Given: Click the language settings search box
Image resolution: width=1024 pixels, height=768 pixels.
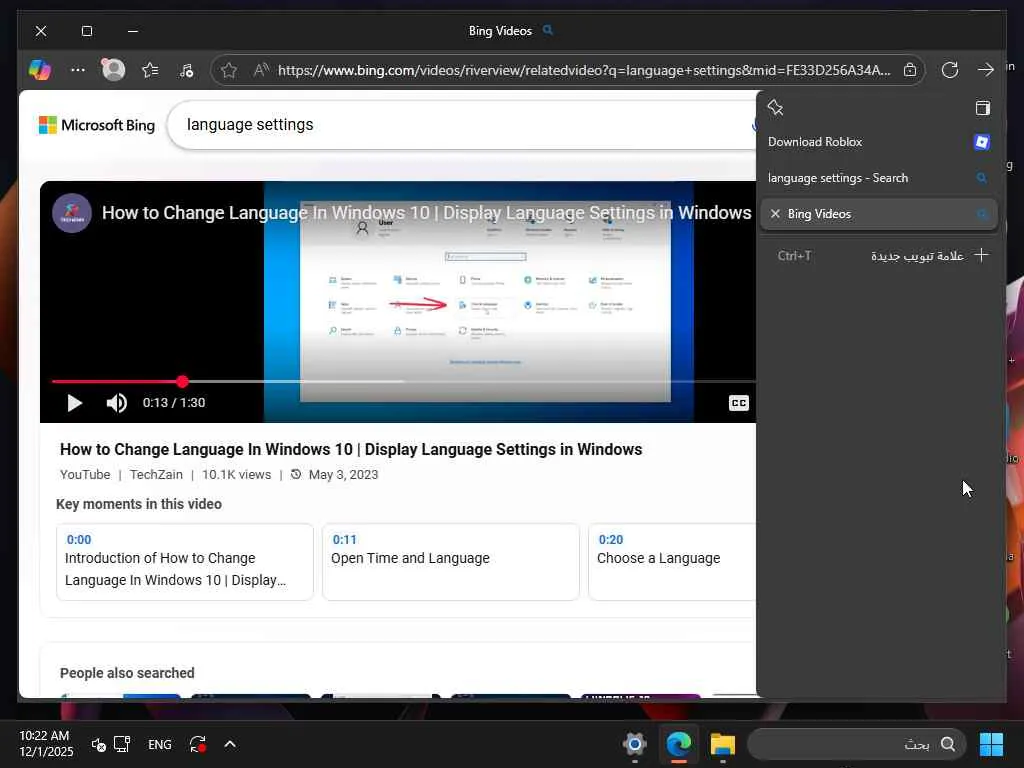Looking at the screenshot, I should pos(460,125).
